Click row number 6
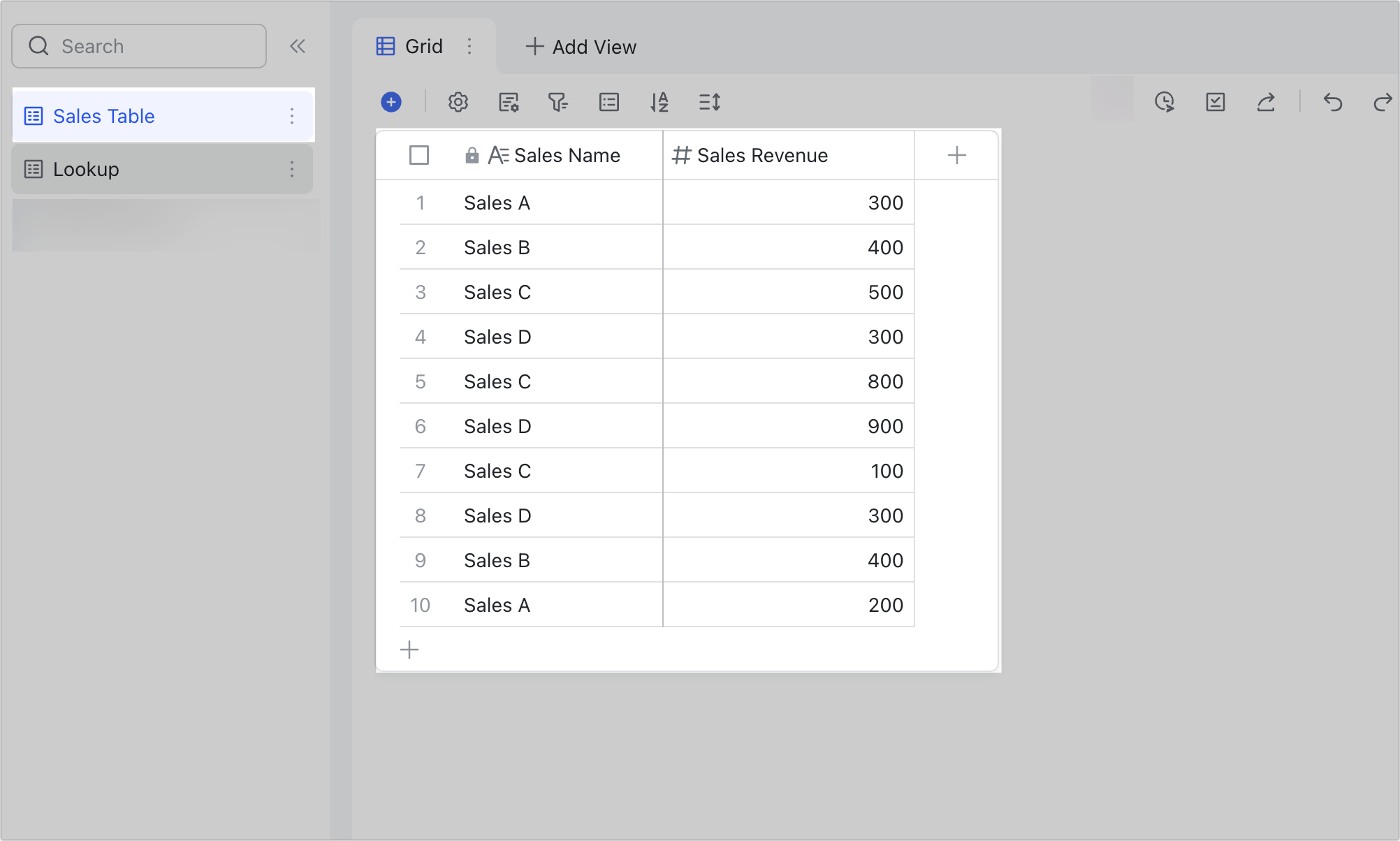 point(420,426)
